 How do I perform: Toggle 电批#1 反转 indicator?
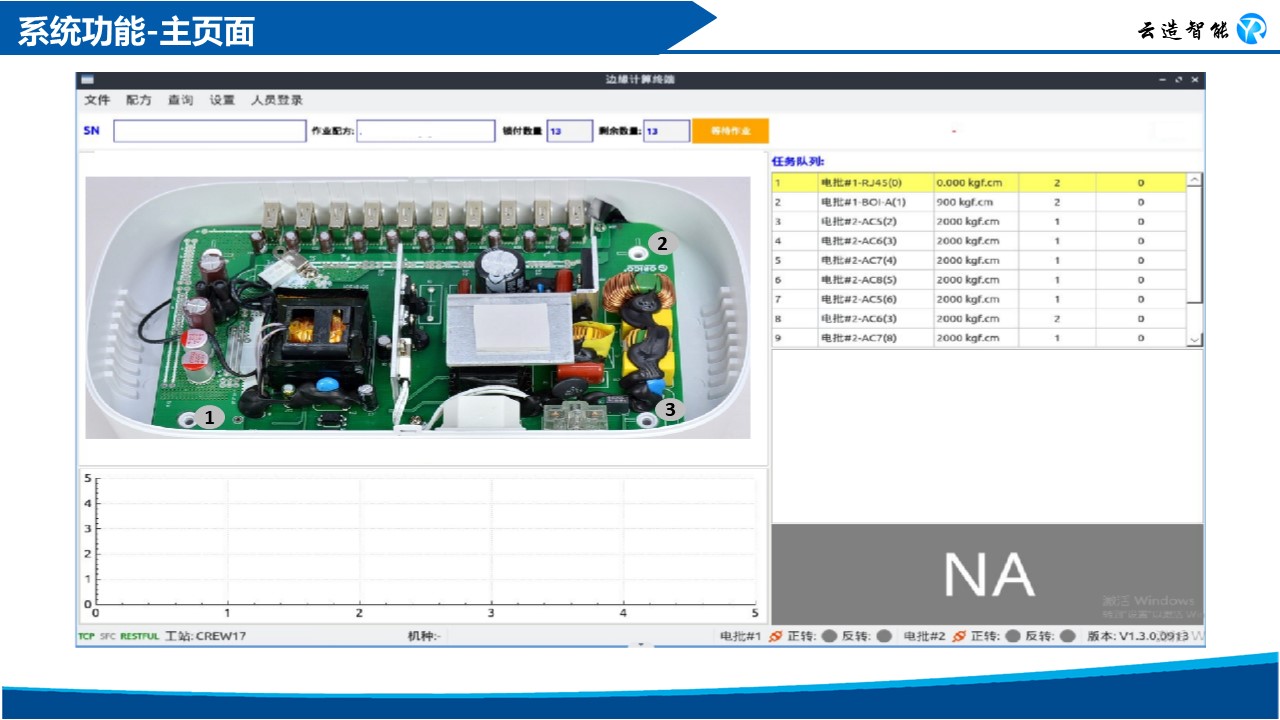(x=884, y=636)
